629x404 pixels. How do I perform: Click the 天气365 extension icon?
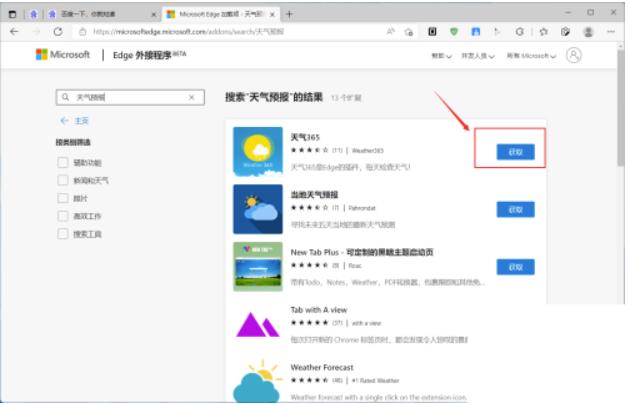pos(258,152)
